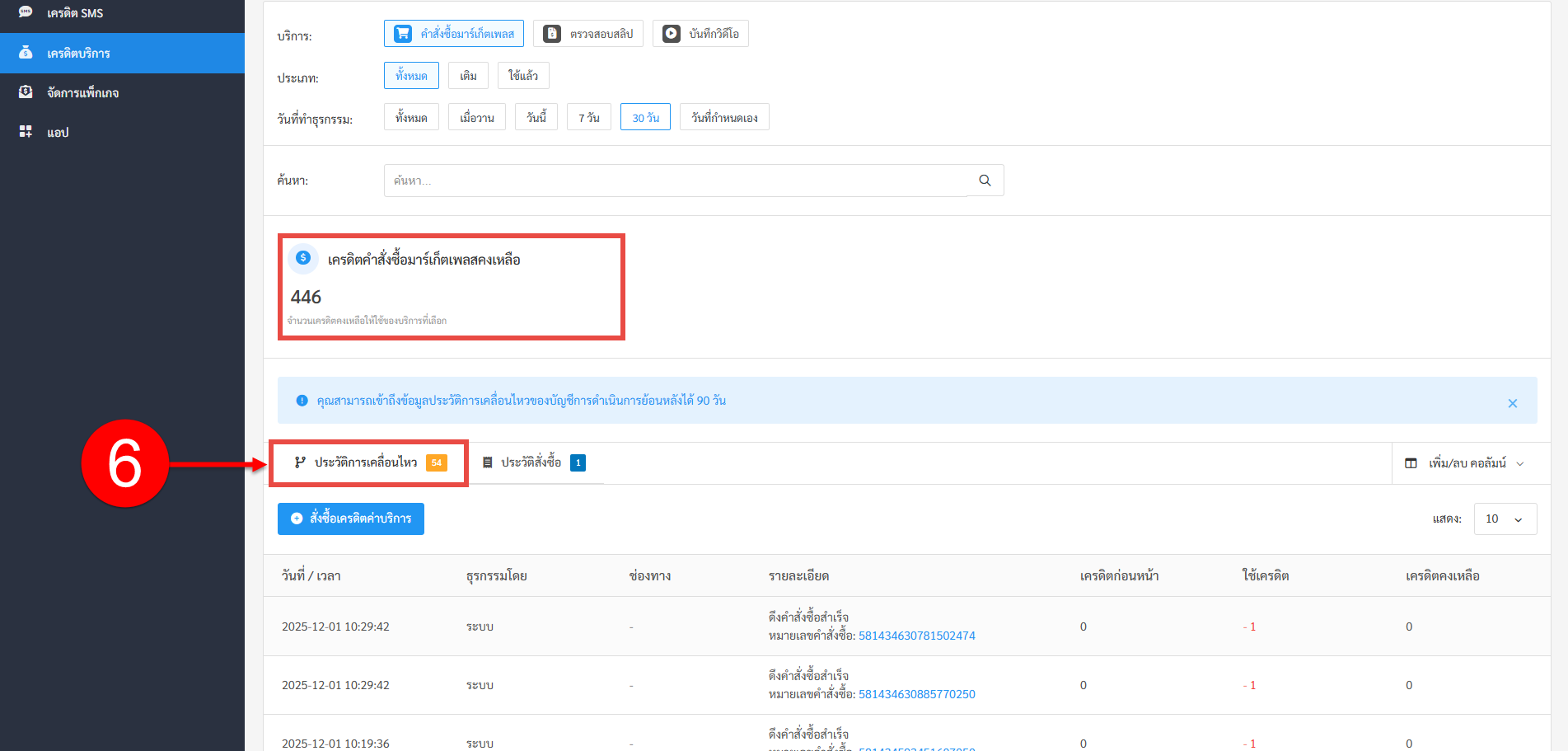Viewport: 1568px width, 751px height.
Task: Select the marketplace order service button
Action: tap(454, 34)
